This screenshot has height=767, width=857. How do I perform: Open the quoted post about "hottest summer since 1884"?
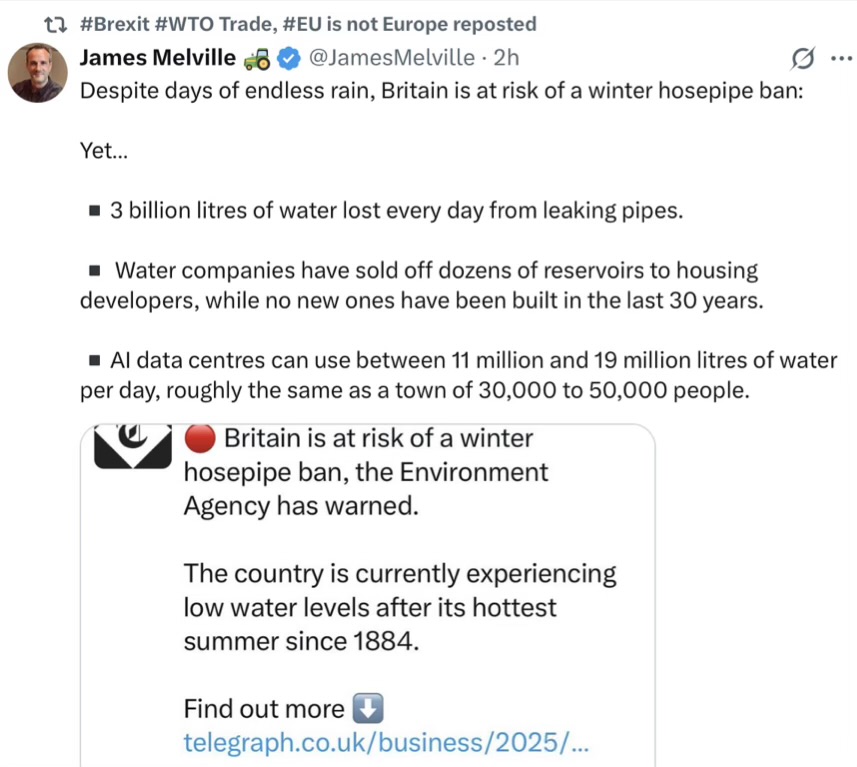point(400,607)
